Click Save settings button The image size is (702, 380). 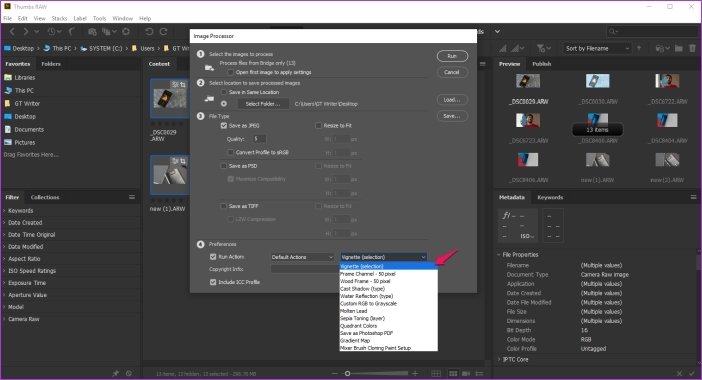click(x=452, y=116)
